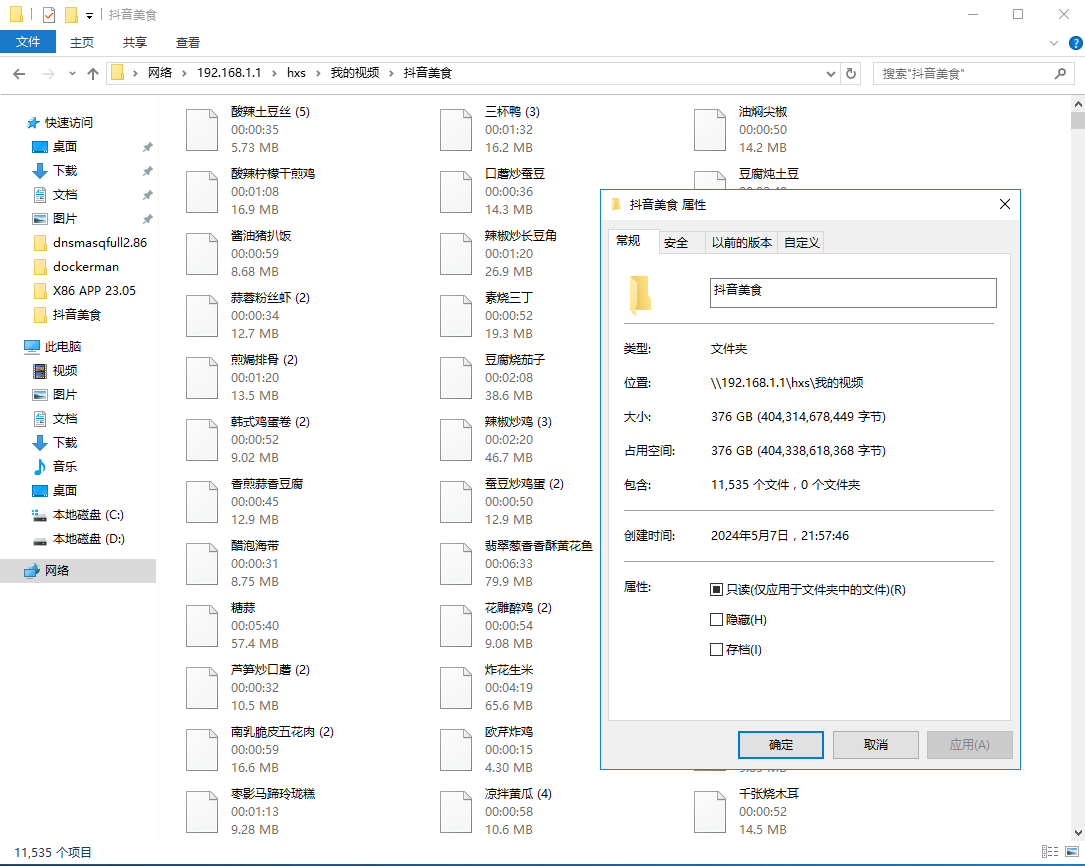This screenshot has width=1085, height=866.
Task: Expand the address bar history dropdown
Action: [x=831, y=73]
